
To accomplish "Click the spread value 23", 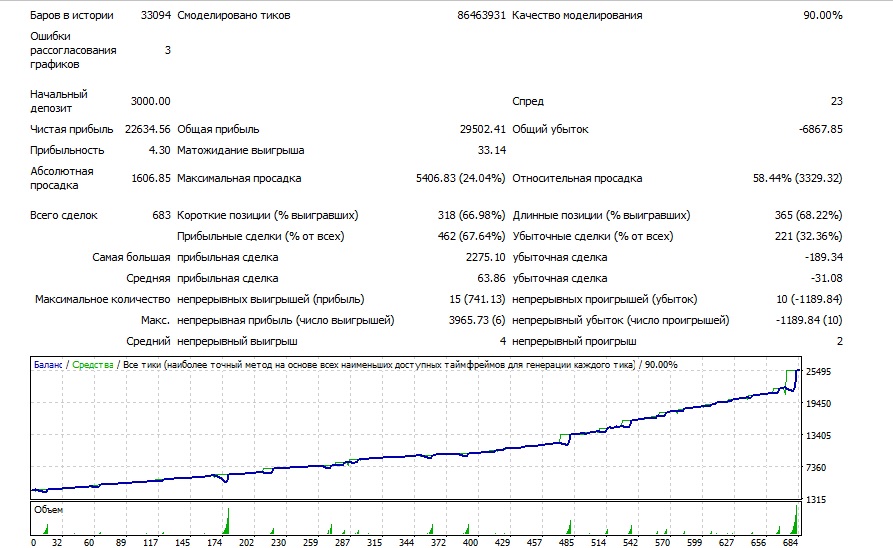I will 837,101.
